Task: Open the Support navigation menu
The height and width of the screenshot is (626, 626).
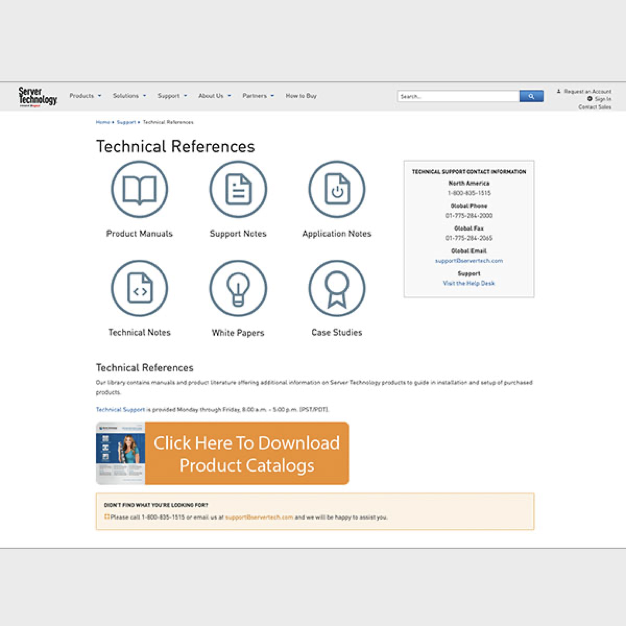Action: (168, 96)
